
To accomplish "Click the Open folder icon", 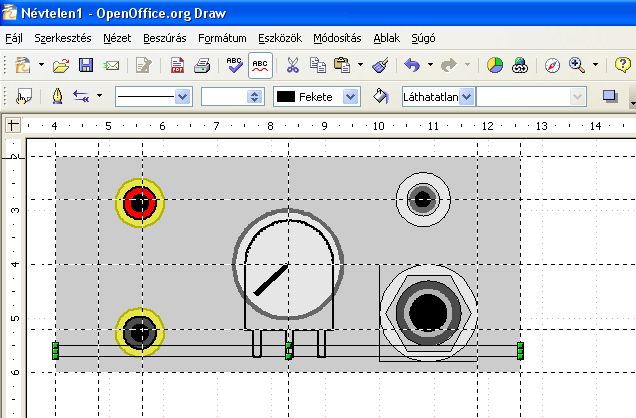I will pos(61,65).
